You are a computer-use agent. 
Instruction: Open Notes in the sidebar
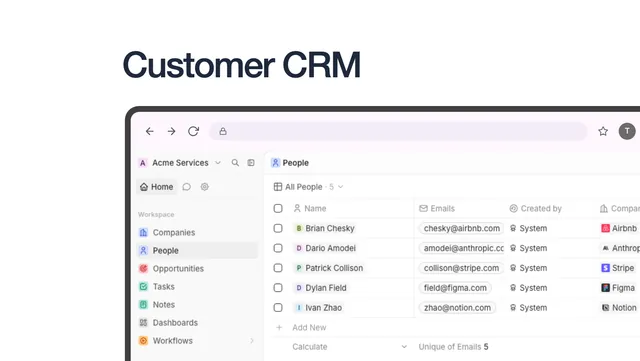pyautogui.click(x=198, y=305)
